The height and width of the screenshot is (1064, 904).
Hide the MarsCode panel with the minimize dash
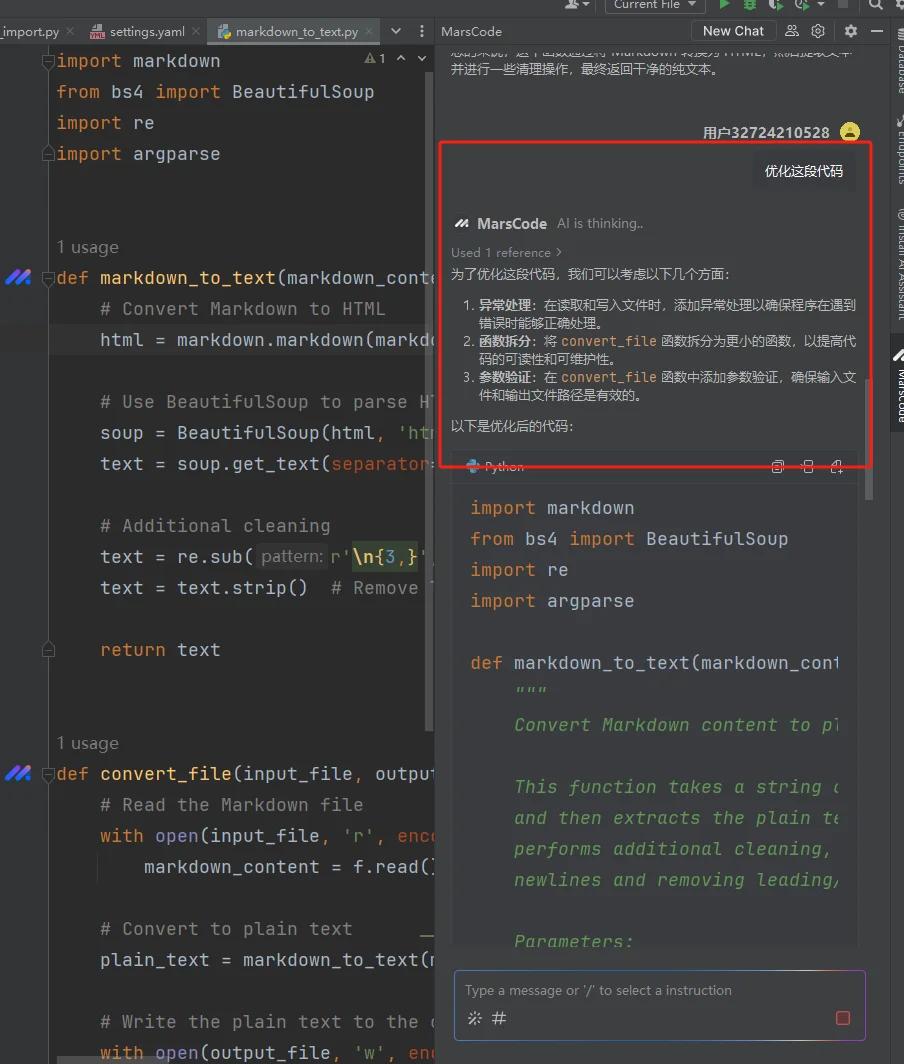click(877, 31)
